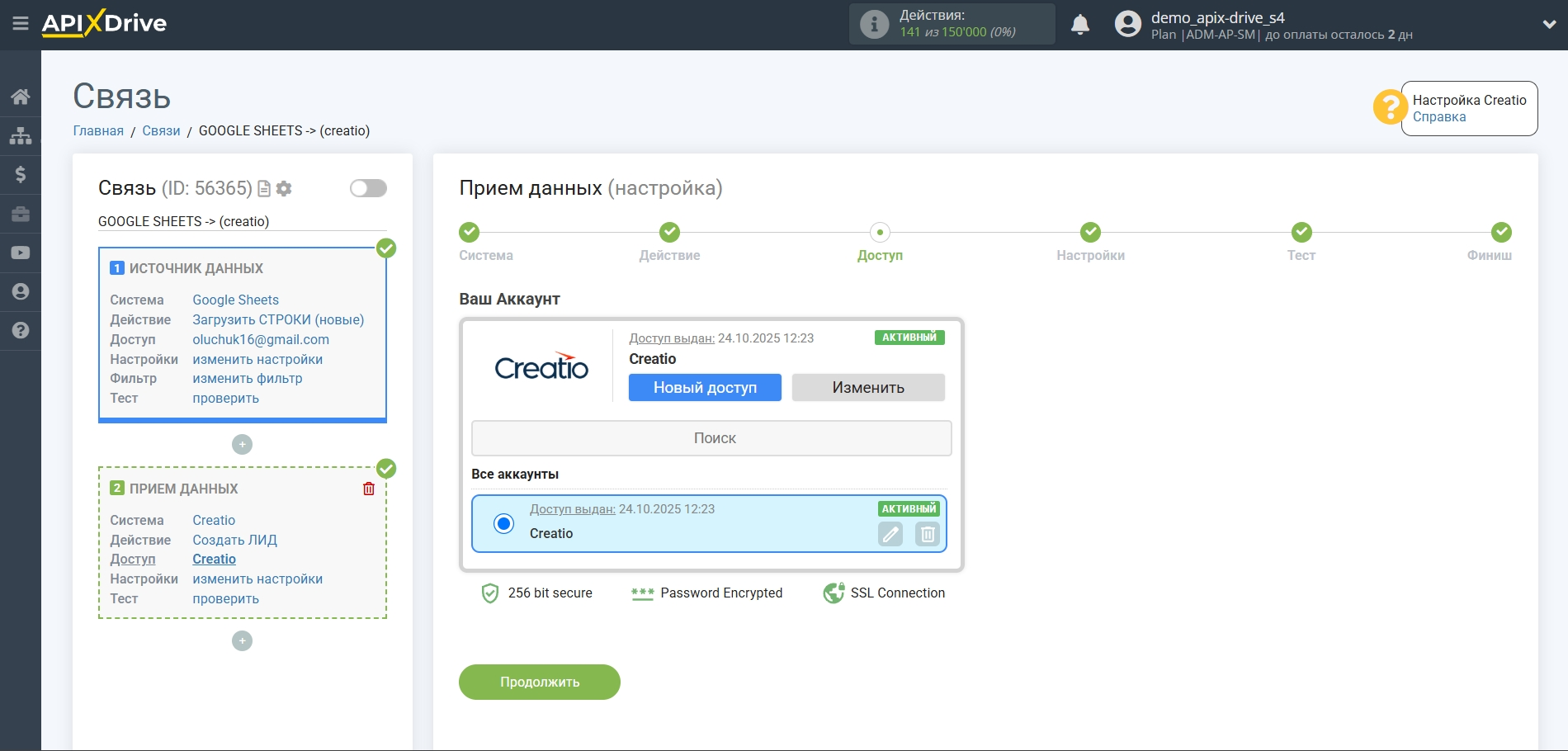Add a step below the data receiver block

coord(242,641)
